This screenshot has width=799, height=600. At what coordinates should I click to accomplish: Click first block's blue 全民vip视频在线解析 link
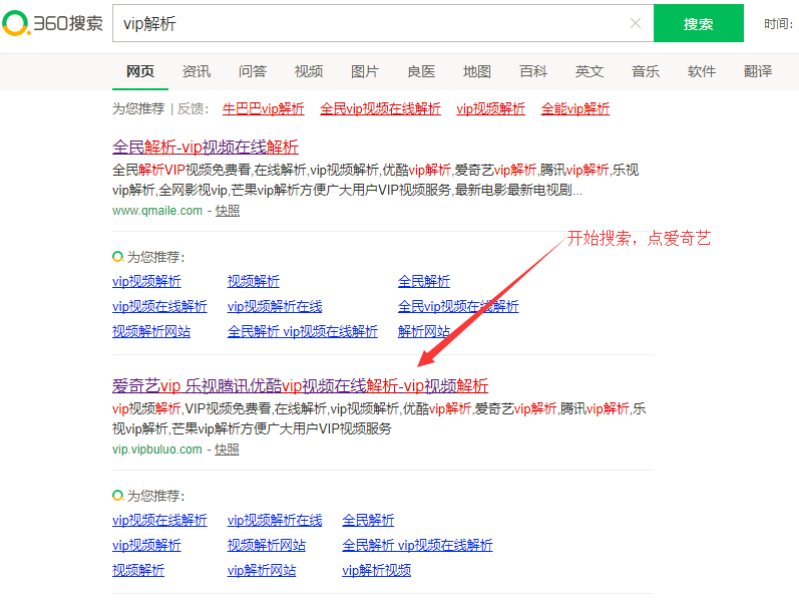pos(458,306)
